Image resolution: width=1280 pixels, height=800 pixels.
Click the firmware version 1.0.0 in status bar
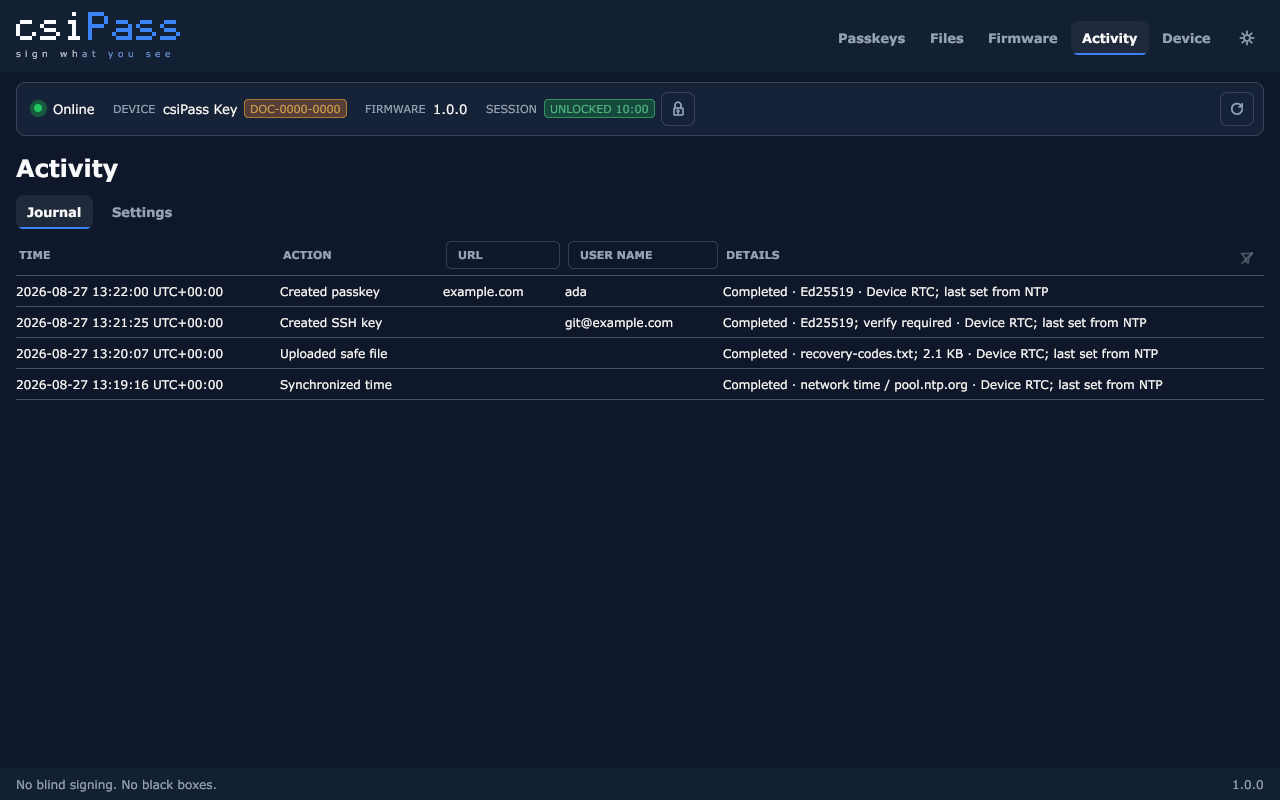click(450, 109)
